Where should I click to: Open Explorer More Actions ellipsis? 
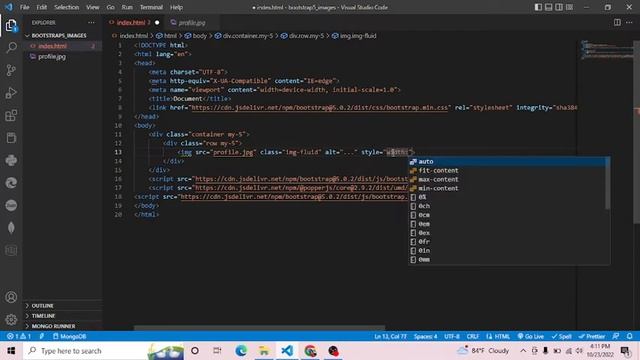[91, 22]
